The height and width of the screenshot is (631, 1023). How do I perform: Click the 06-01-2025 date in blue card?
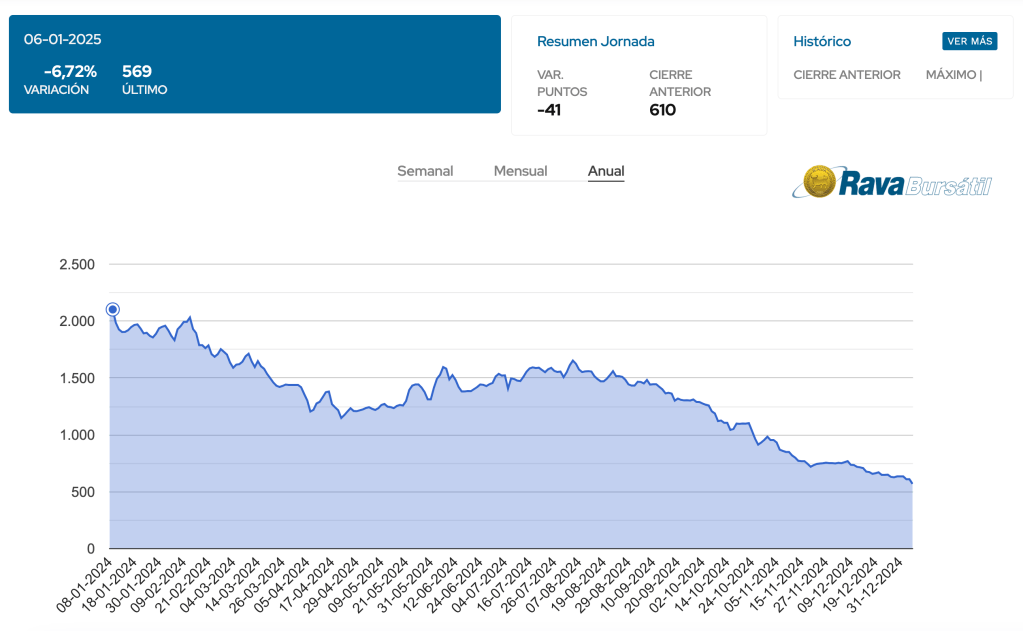(63, 40)
